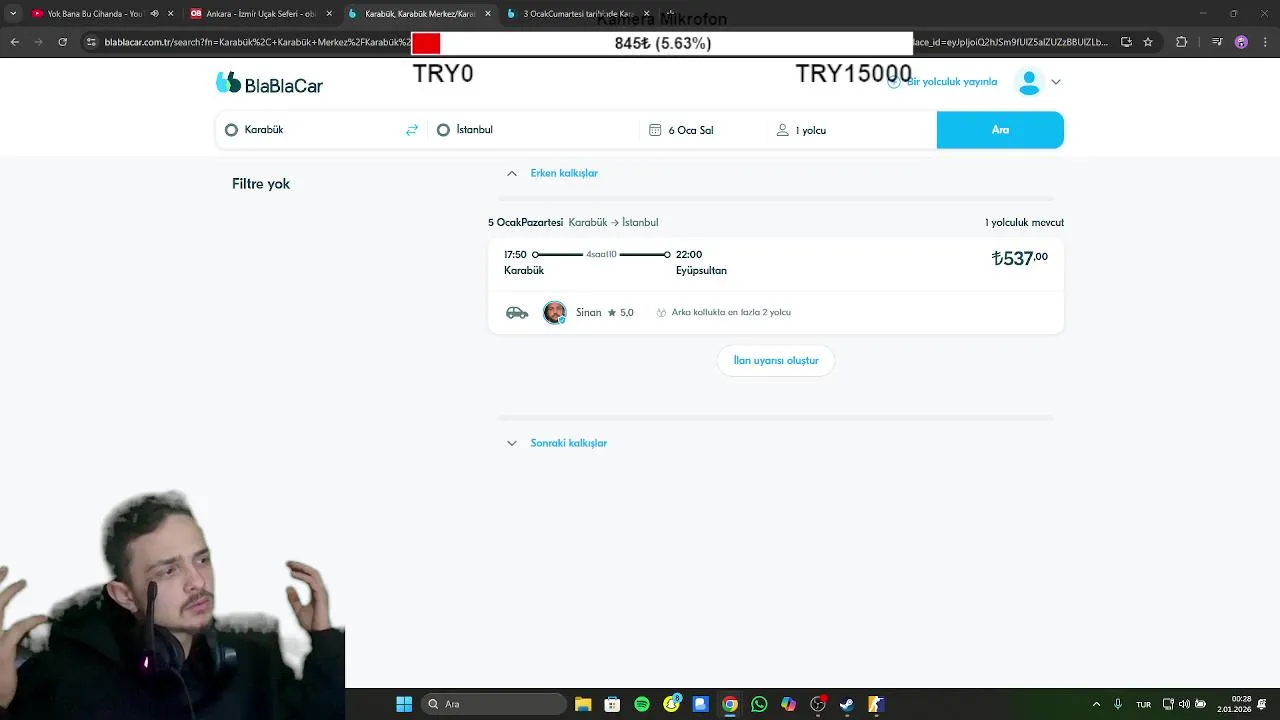
Task: Open the tab search dropdown
Action: coord(12,14)
